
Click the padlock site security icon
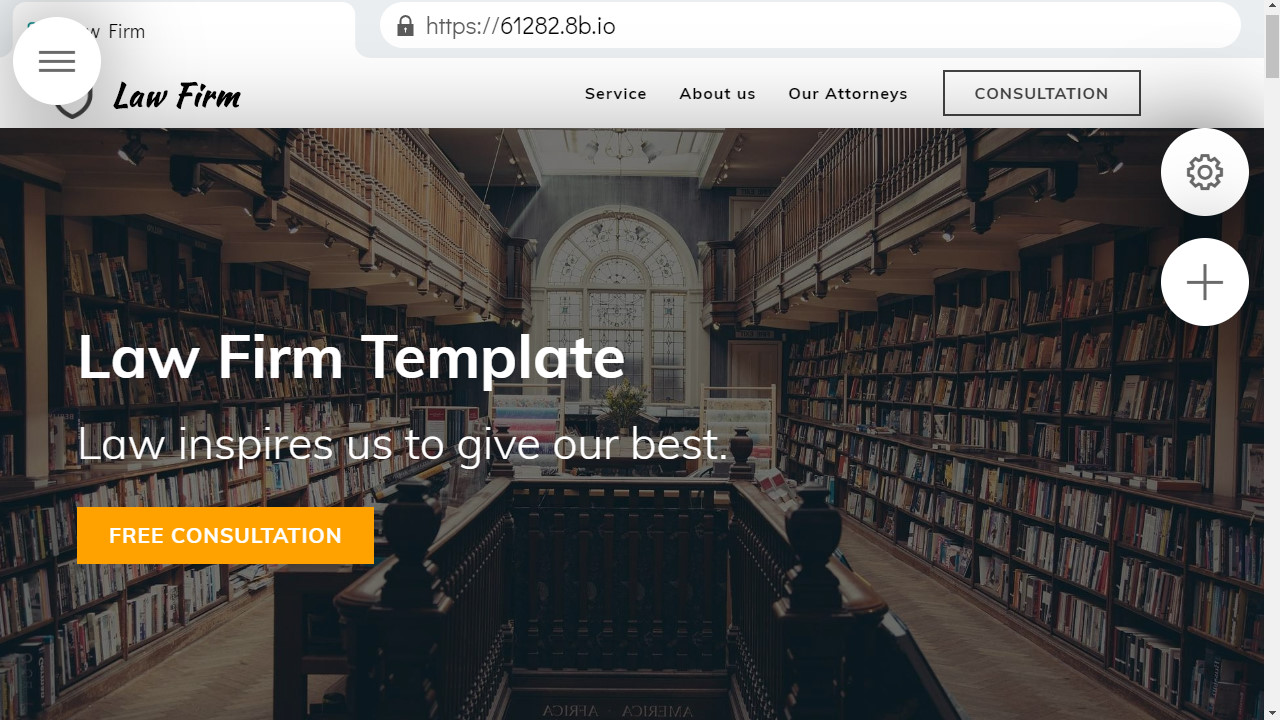(x=405, y=26)
